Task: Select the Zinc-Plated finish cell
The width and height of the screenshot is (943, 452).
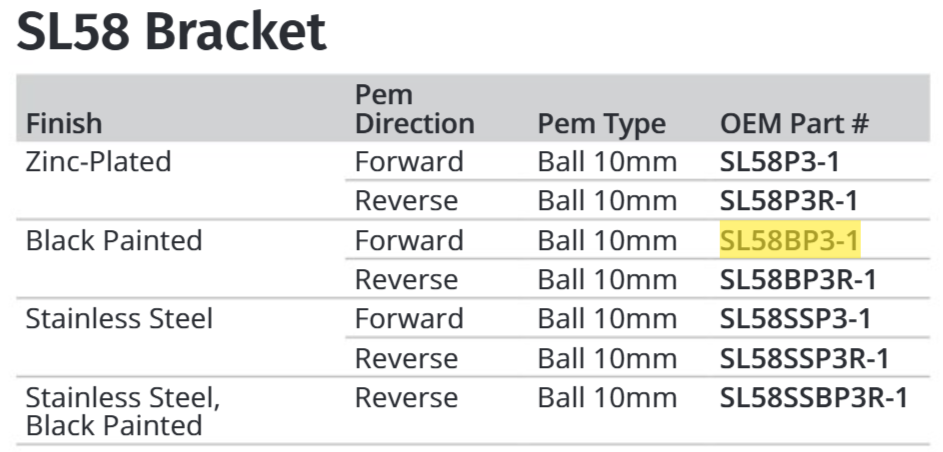Action: [x=99, y=162]
